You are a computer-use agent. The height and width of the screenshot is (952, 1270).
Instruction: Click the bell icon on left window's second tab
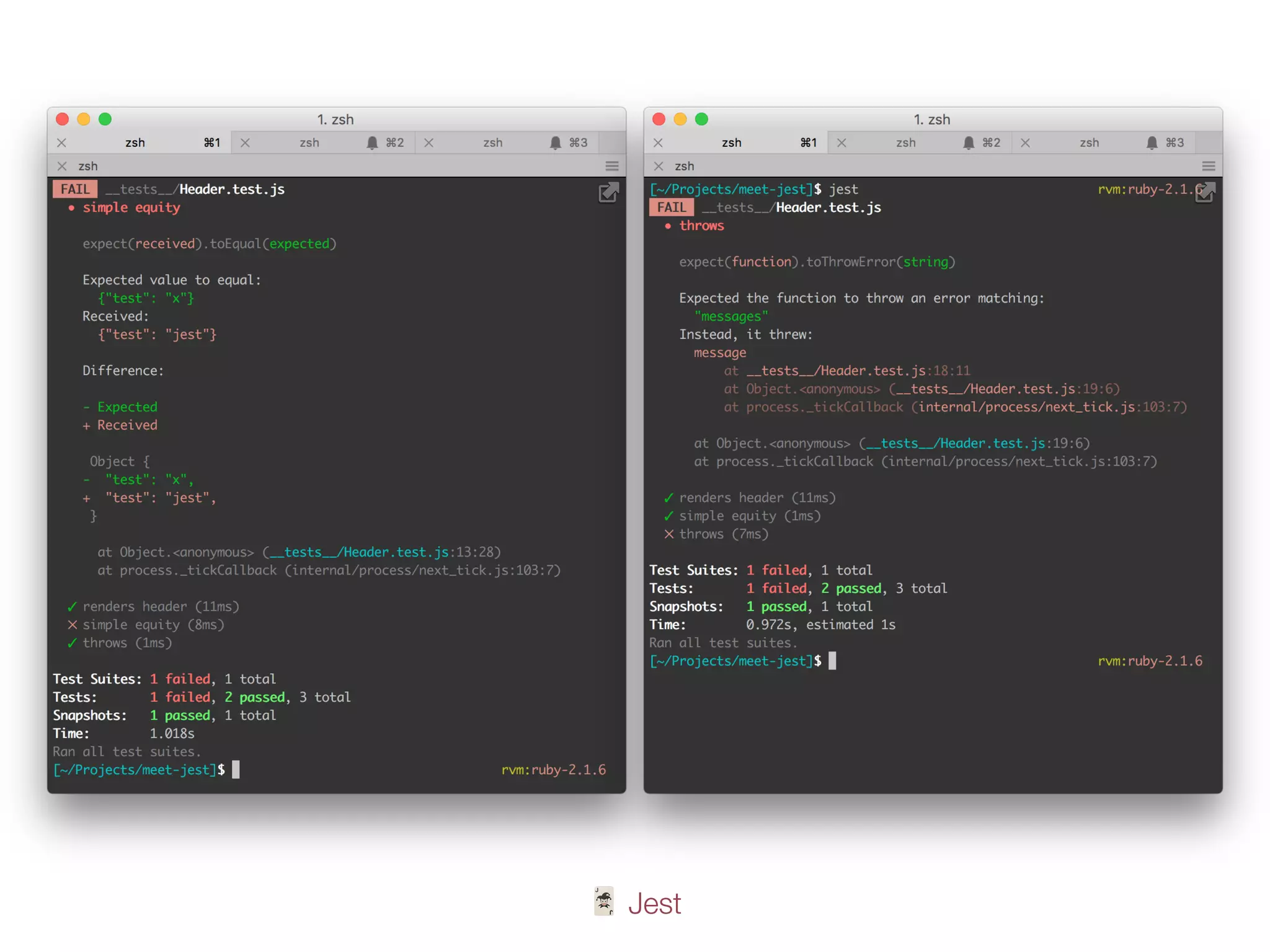[x=372, y=143]
